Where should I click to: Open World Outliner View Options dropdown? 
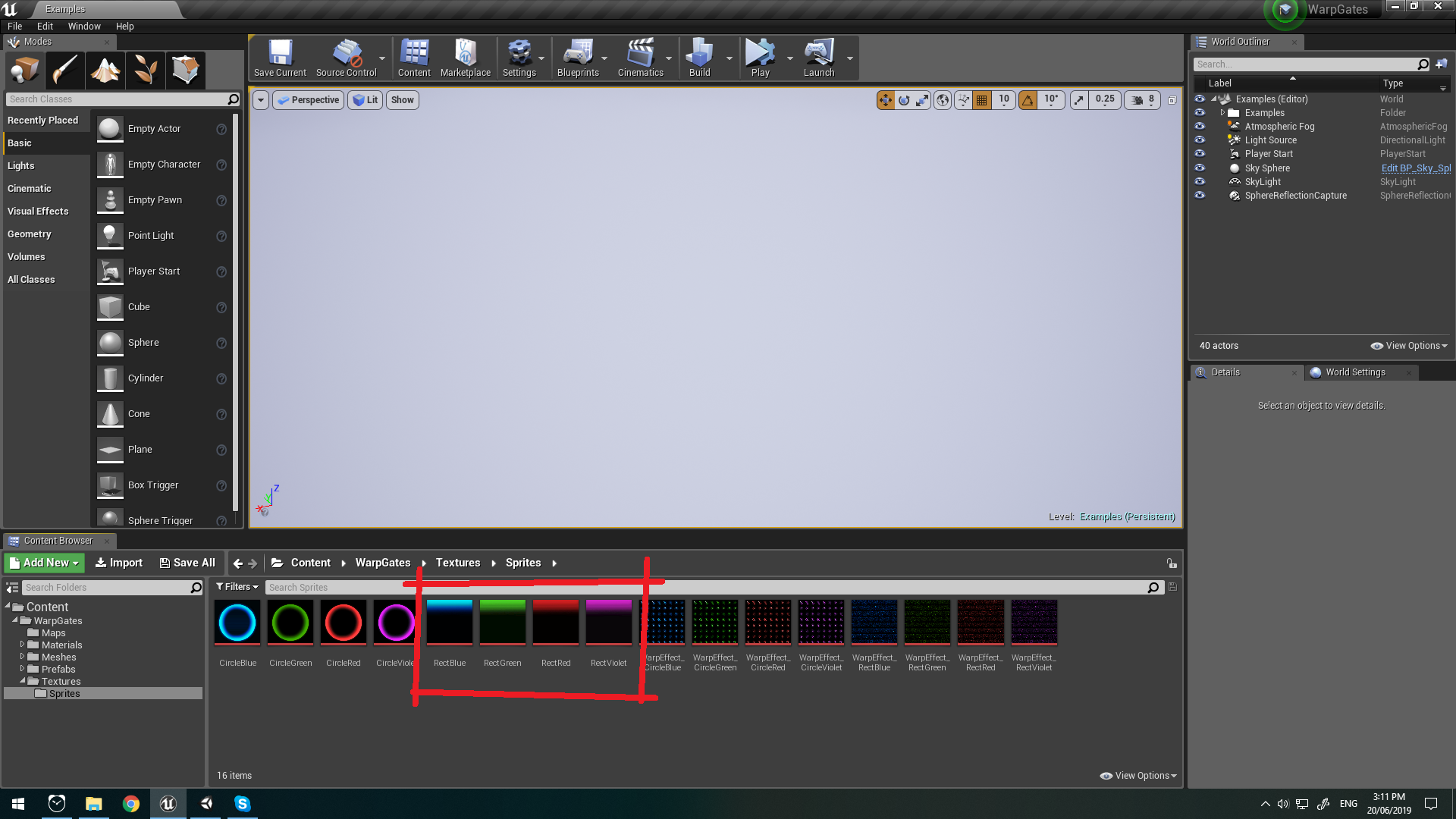[x=1409, y=346]
